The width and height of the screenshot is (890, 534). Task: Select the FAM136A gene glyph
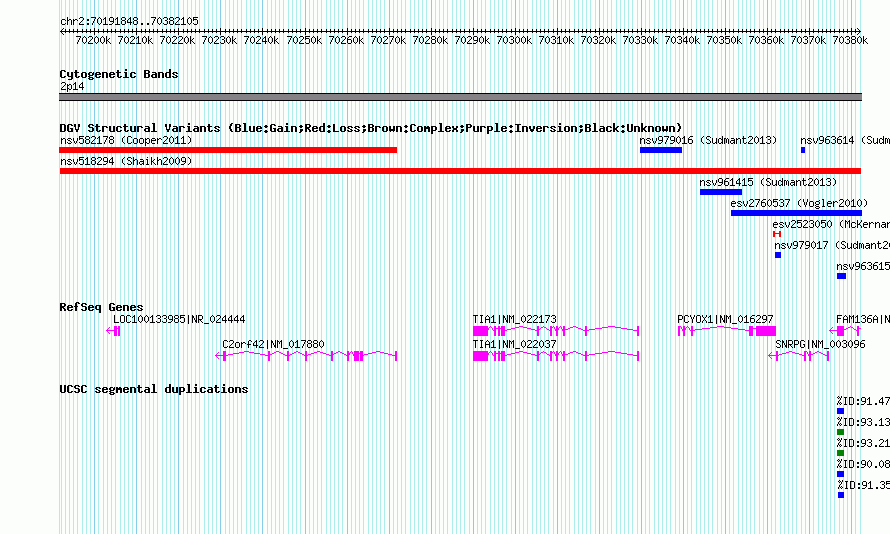click(845, 331)
